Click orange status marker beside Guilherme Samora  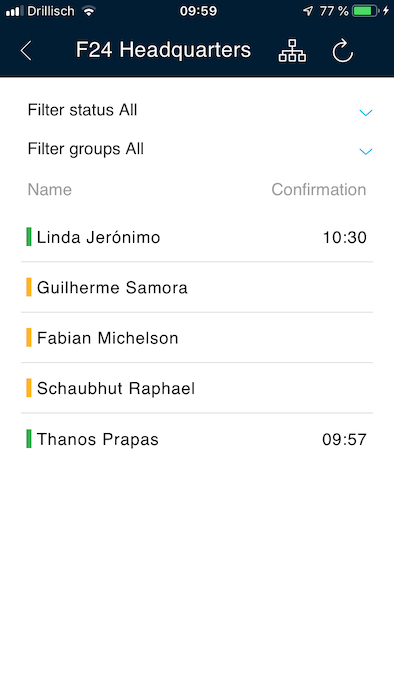coord(29,287)
